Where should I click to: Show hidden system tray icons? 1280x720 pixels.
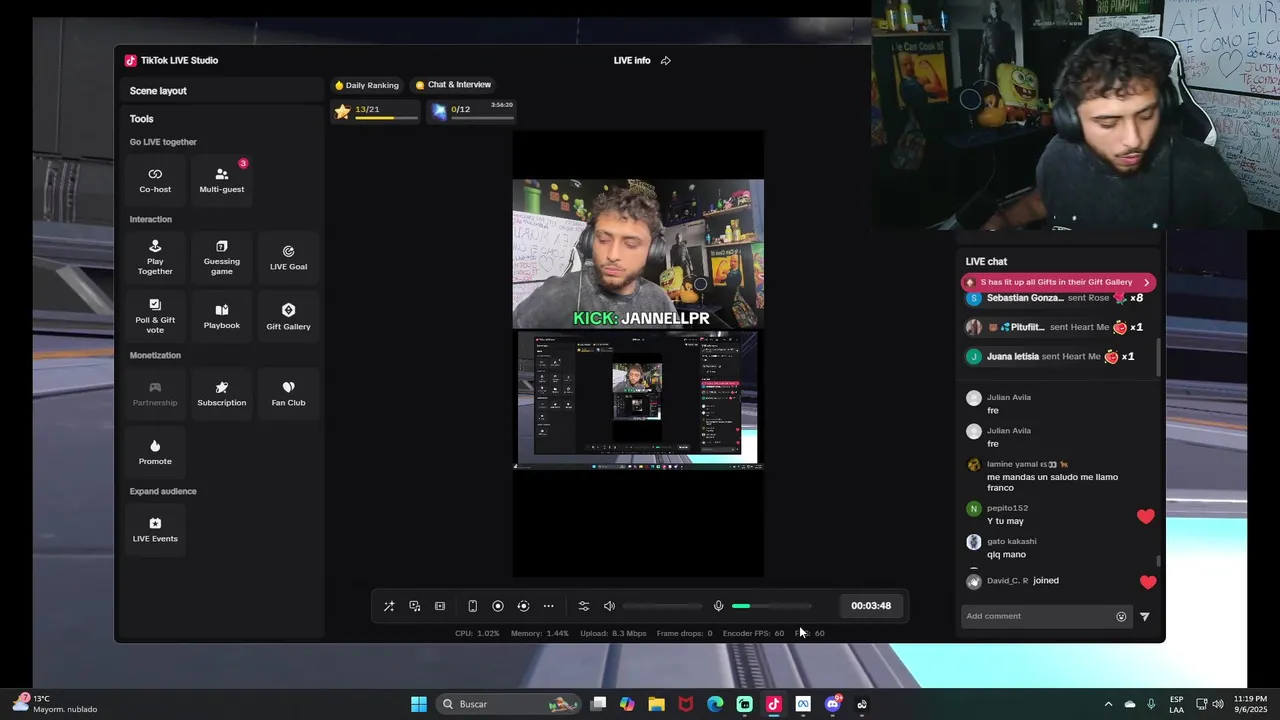click(1108, 704)
